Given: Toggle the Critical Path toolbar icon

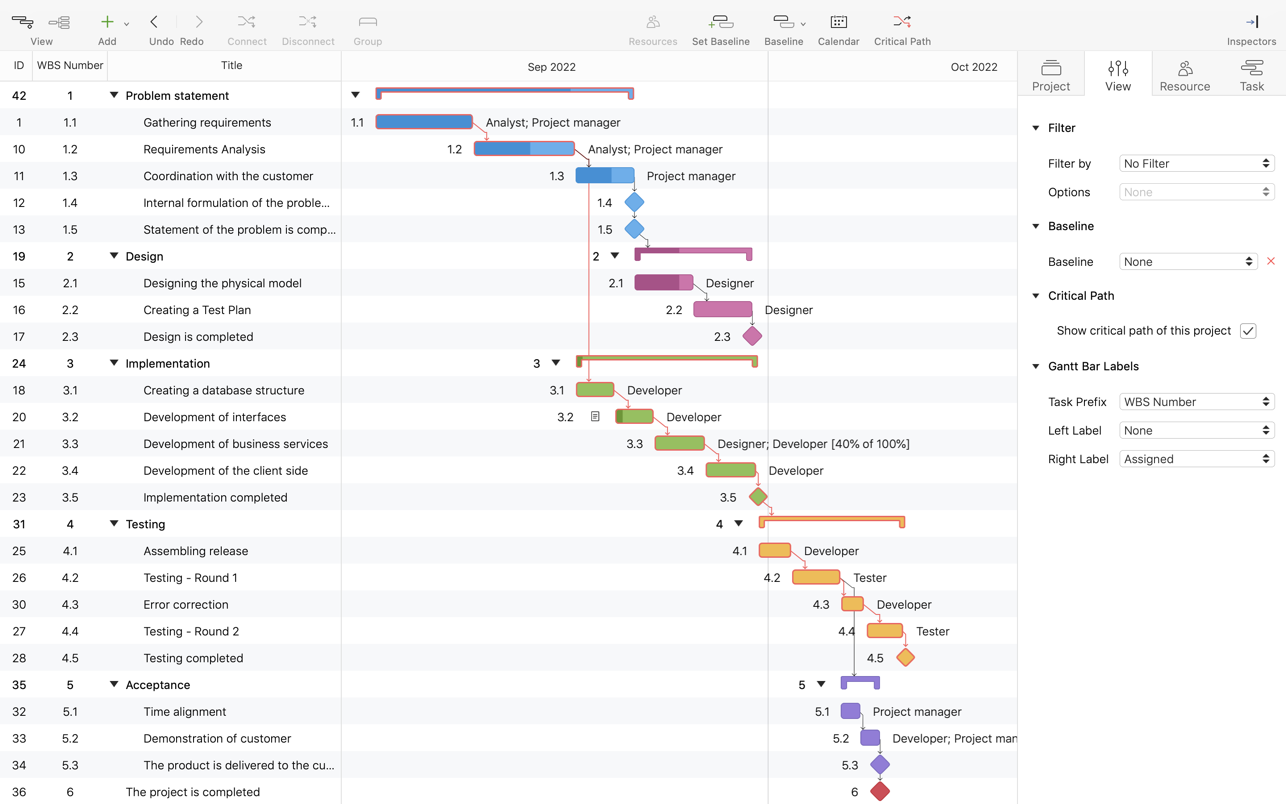Looking at the screenshot, I should click(x=901, y=22).
